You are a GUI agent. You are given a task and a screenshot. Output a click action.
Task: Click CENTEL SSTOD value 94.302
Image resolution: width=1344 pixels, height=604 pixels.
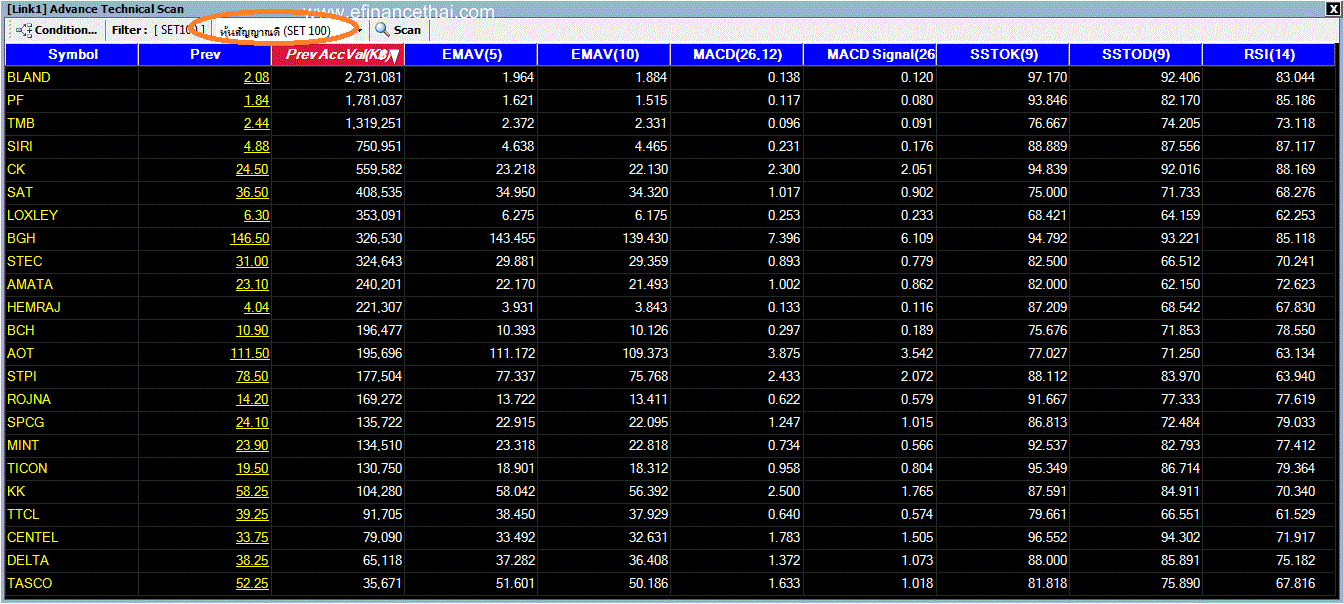coord(1180,537)
